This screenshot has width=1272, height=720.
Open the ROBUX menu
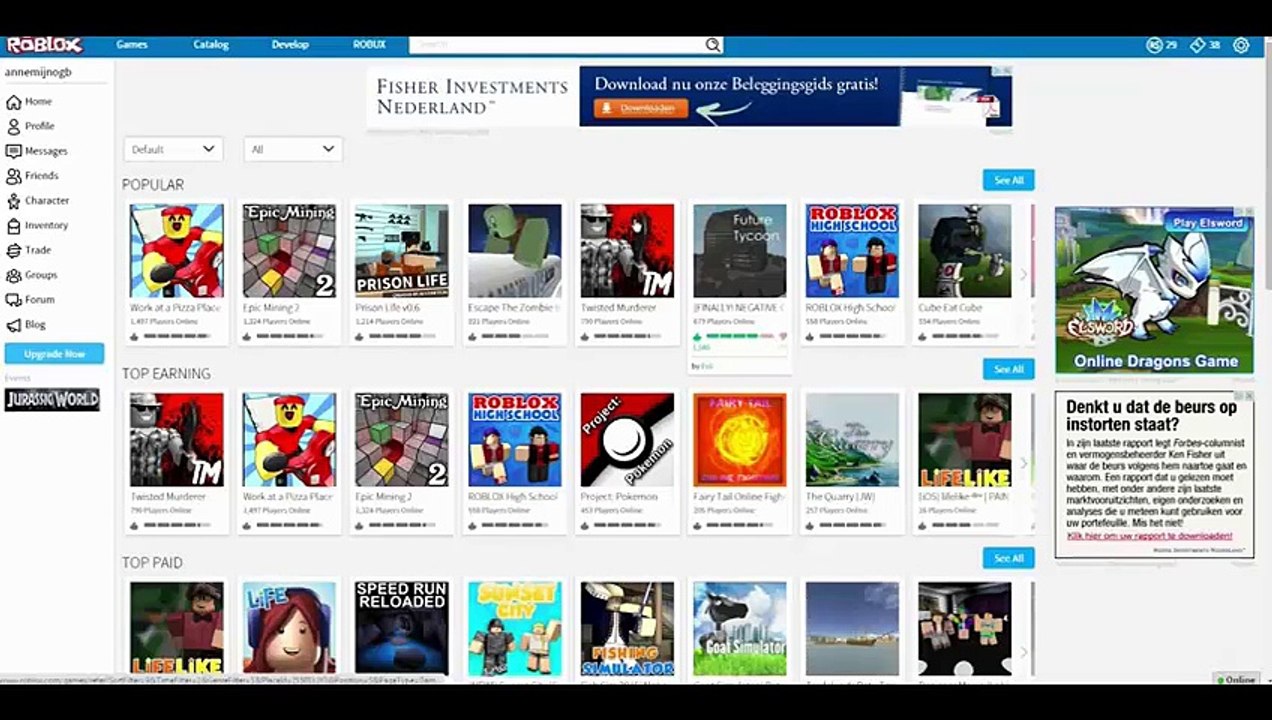pyautogui.click(x=369, y=45)
